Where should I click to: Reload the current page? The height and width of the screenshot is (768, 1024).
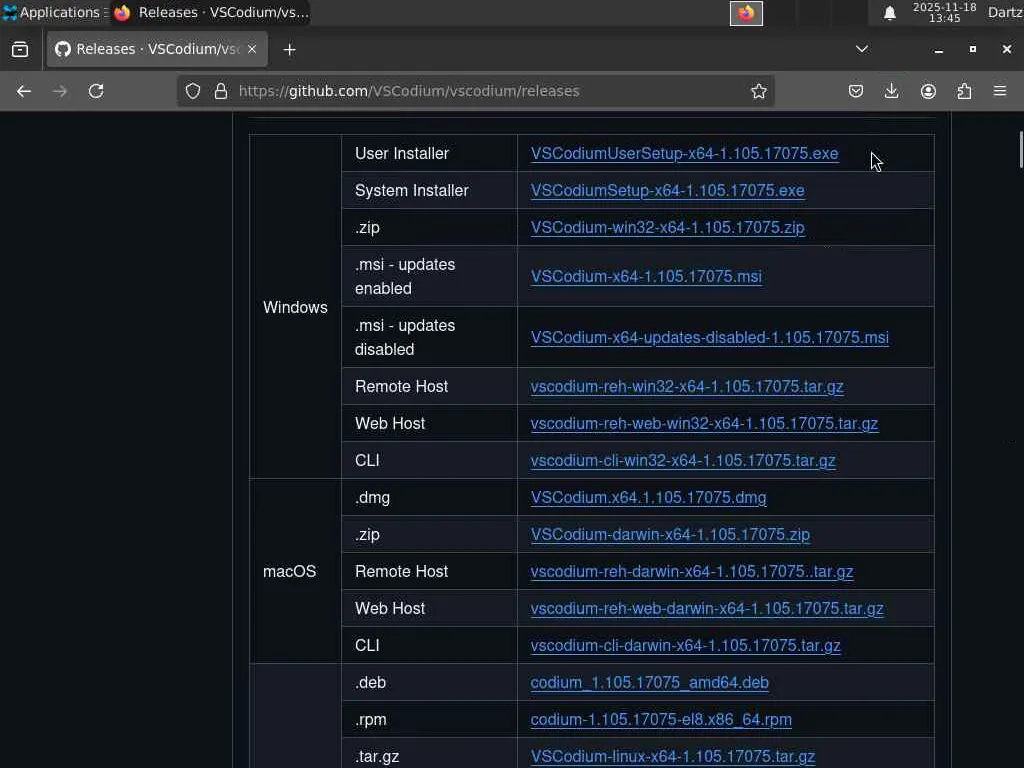click(x=96, y=91)
